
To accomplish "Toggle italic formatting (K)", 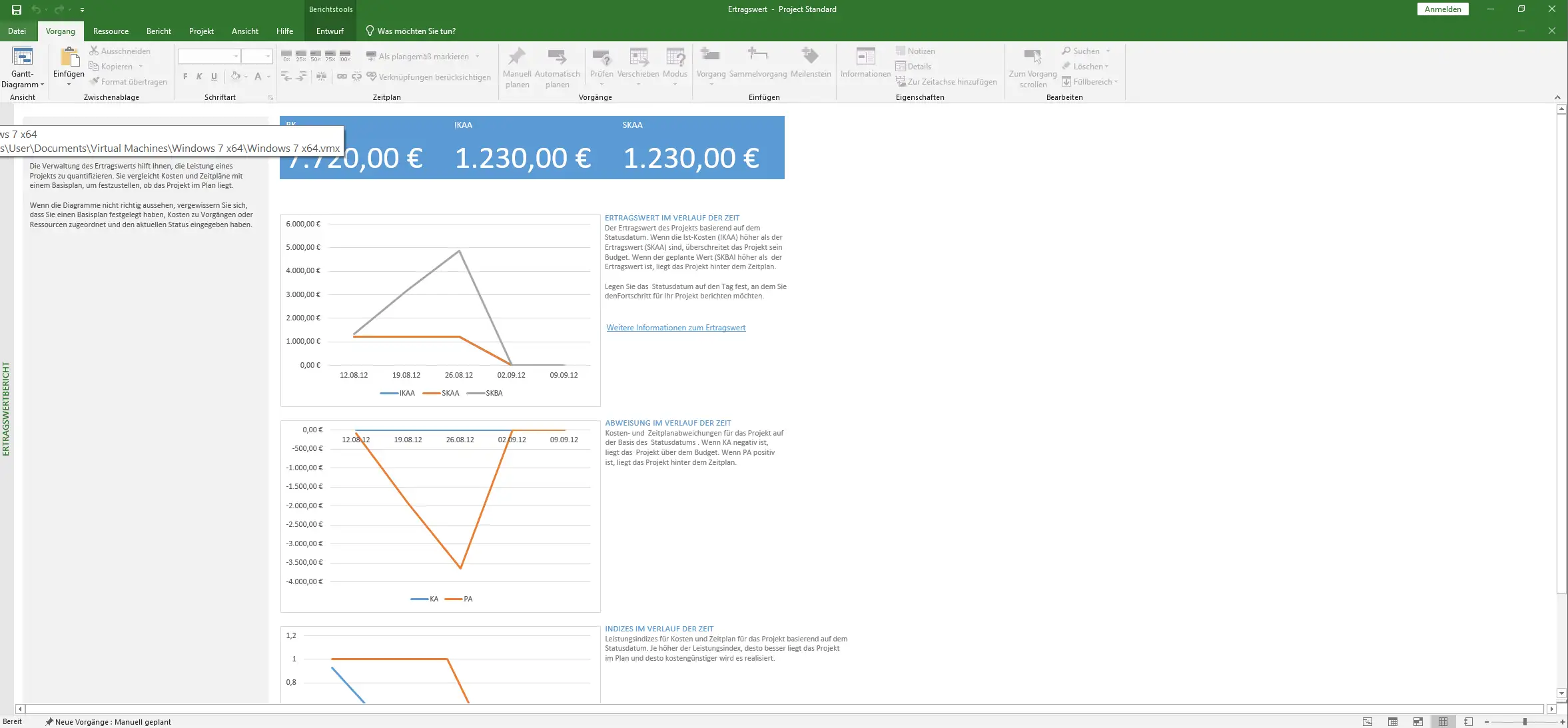I will (x=199, y=77).
